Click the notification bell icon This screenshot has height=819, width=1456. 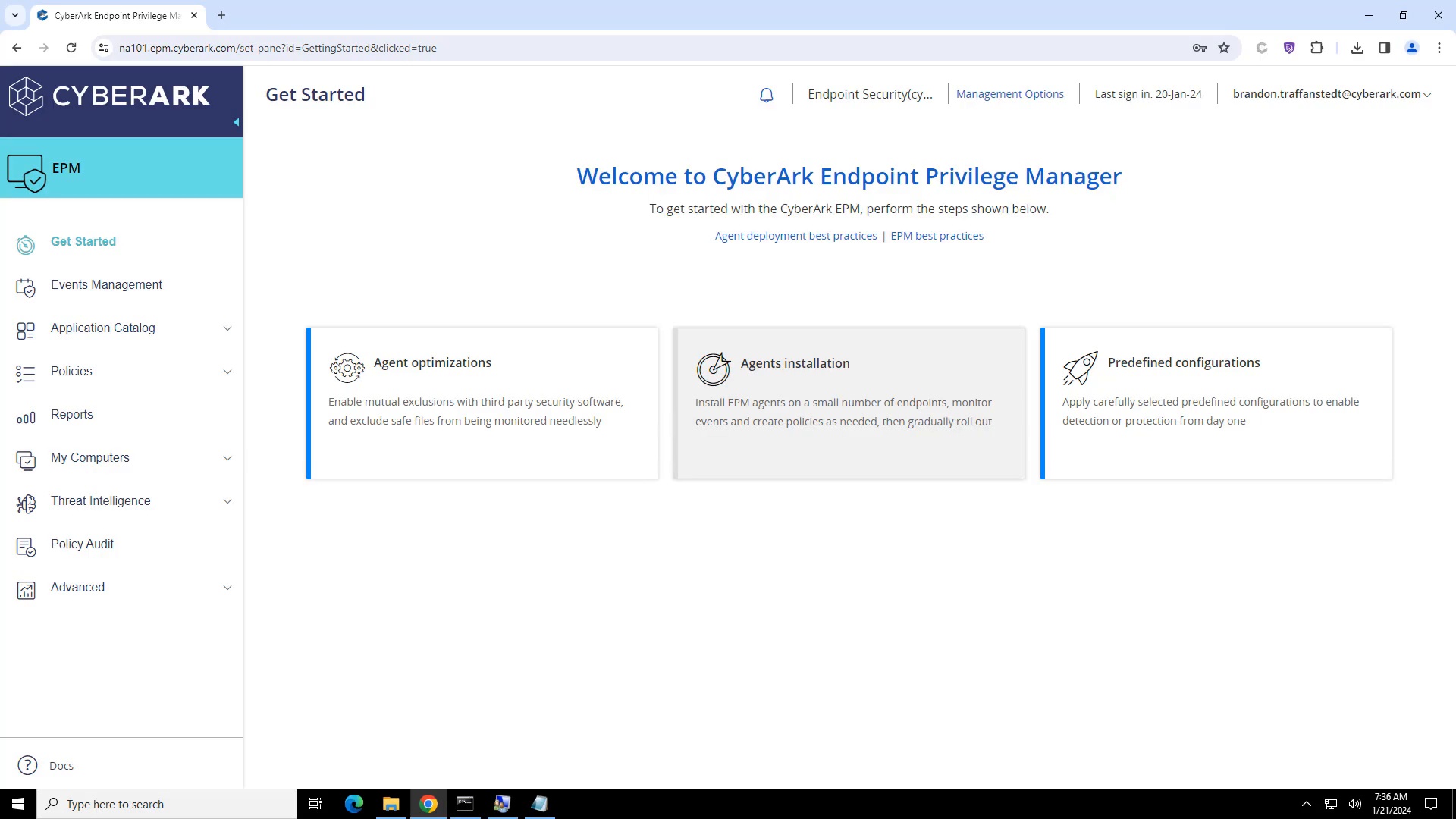766,95
